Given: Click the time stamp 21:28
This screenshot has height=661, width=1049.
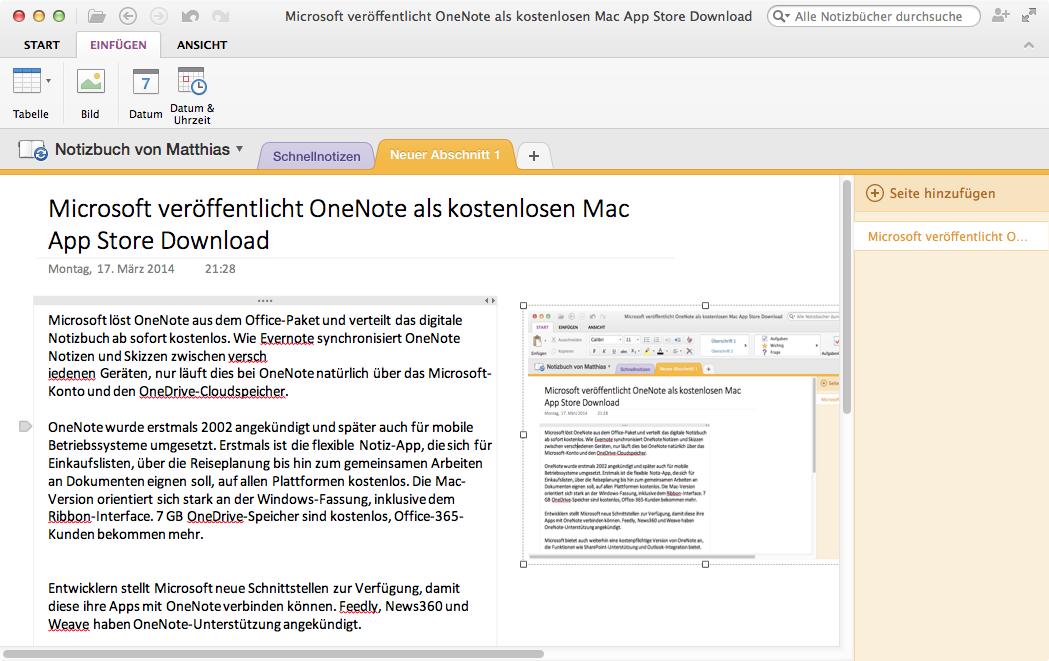Looking at the screenshot, I should 220,268.
